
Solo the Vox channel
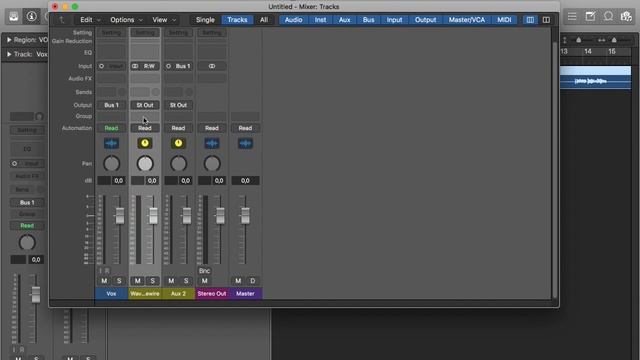coord(119,281)
